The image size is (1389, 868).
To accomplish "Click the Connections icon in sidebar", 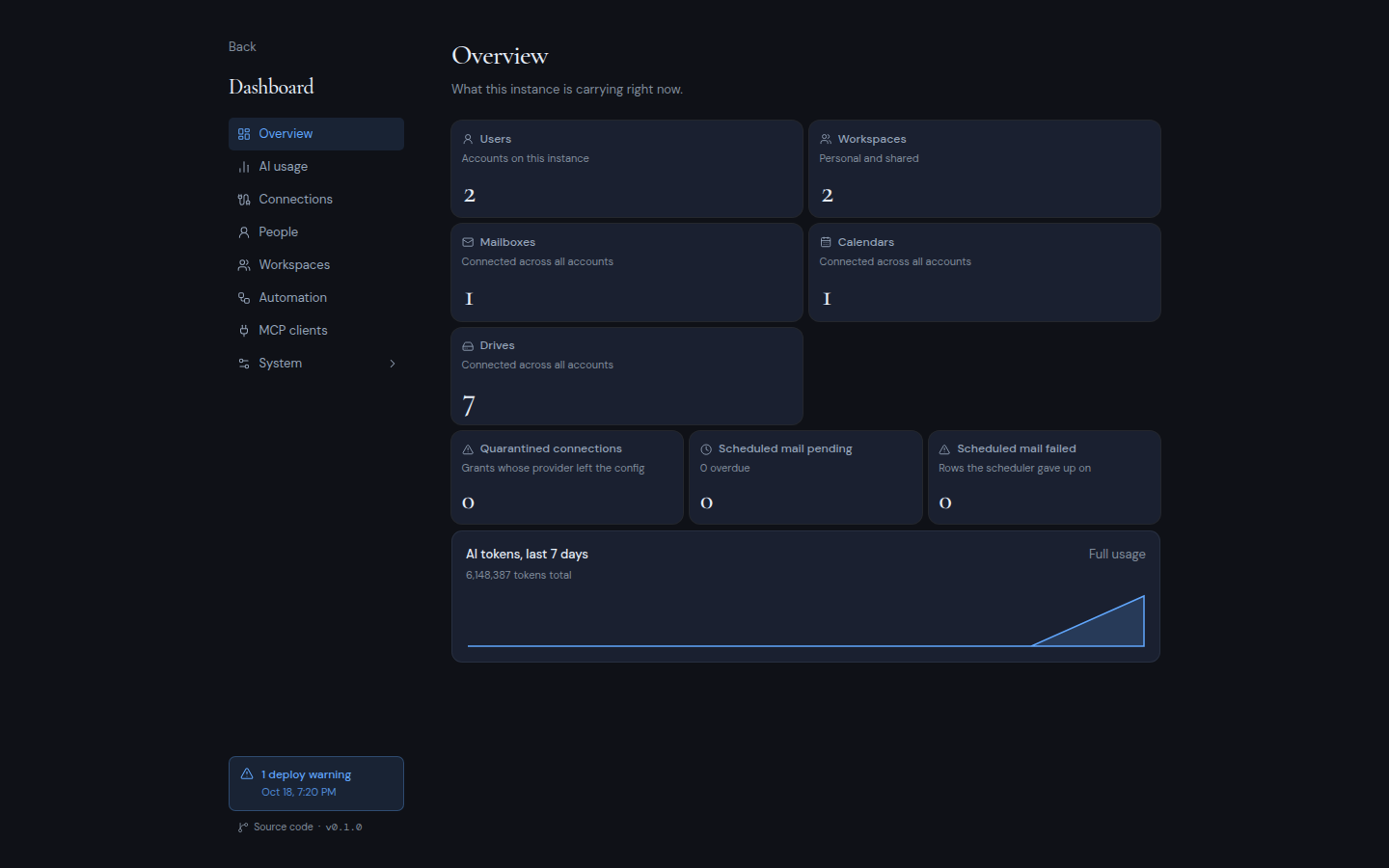I will pyautogui.click(x=244, y=200).
